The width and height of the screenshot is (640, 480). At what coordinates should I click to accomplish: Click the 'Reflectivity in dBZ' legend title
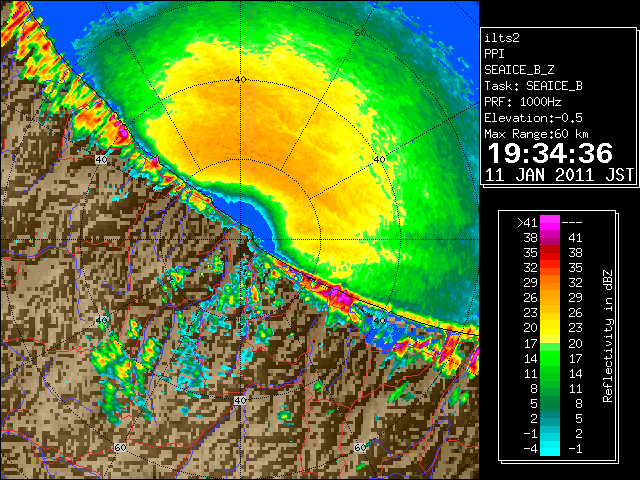[x=608, y=336]
